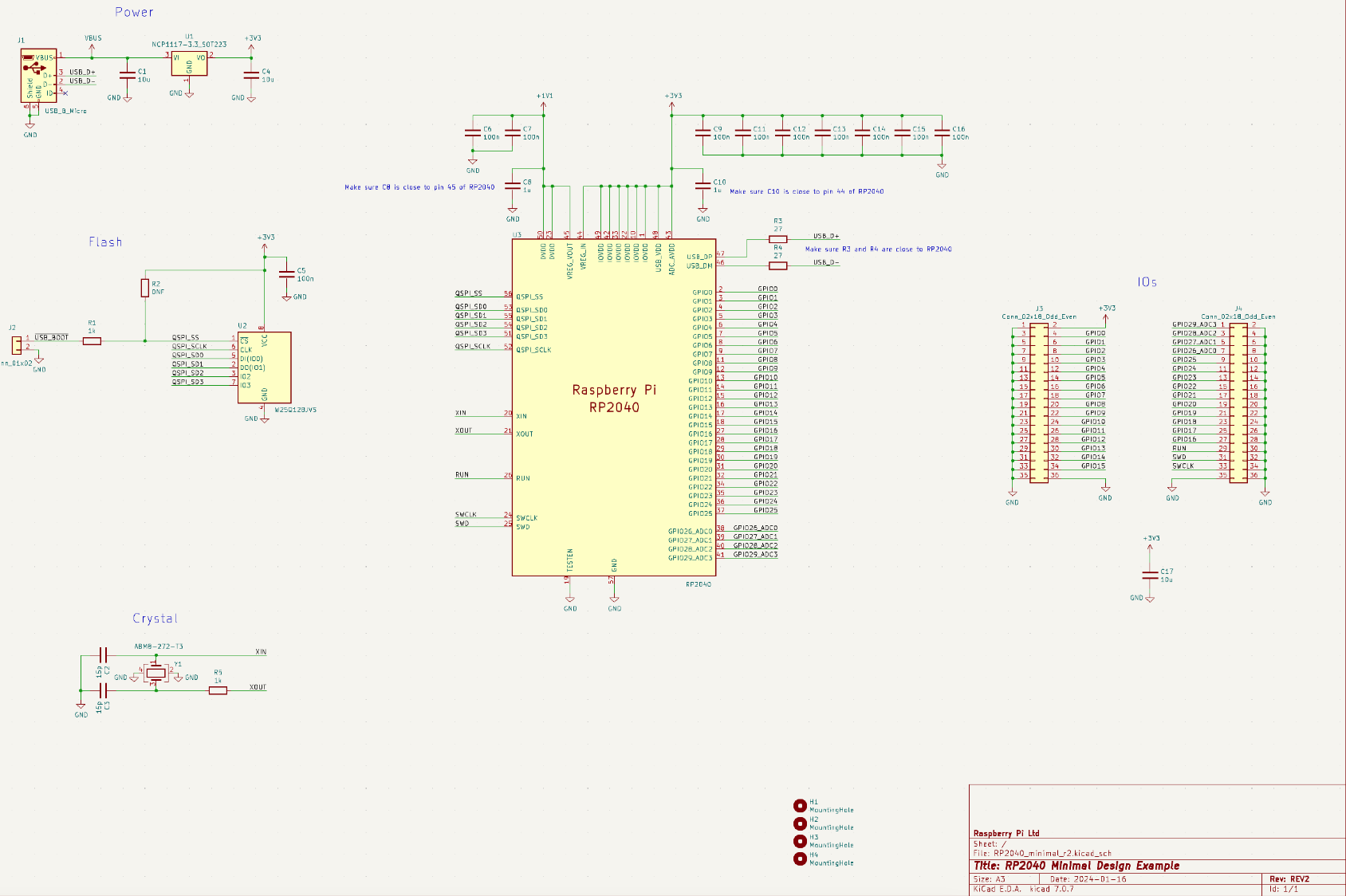Select resistor R4 on the USB_D- line
The image size is (1346, 896).
click(777, 265)
